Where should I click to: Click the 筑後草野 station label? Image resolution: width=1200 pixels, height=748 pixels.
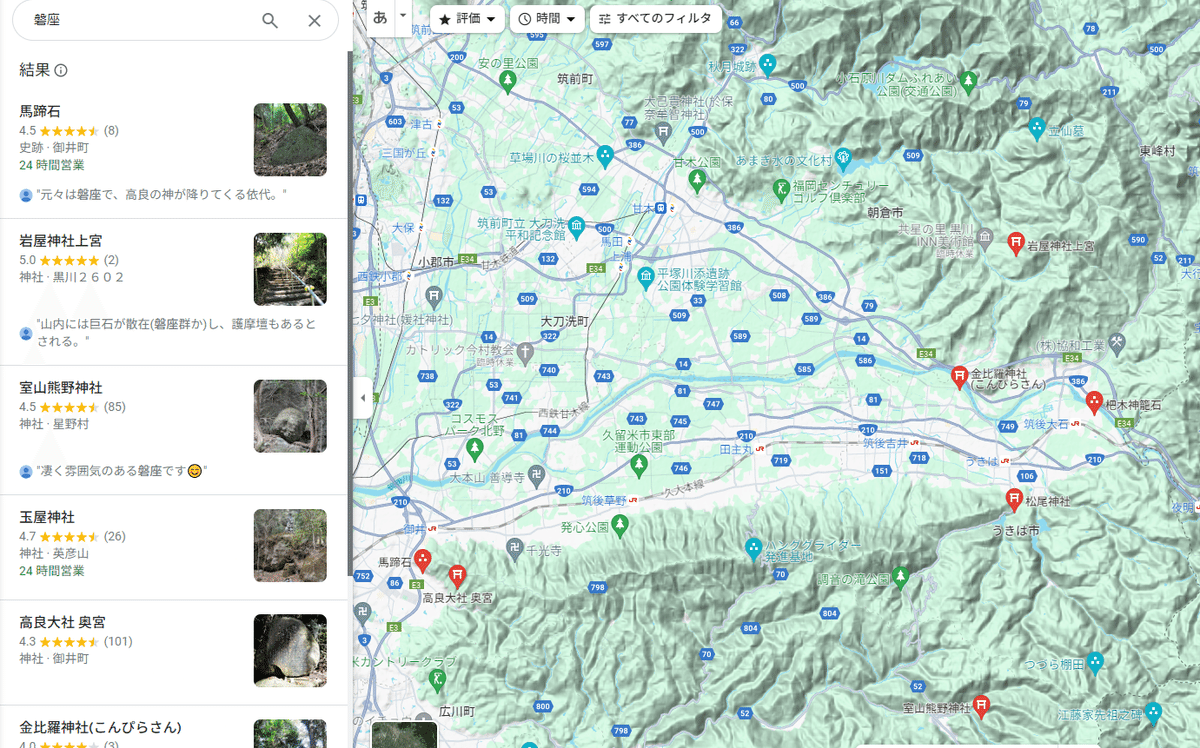603,499
